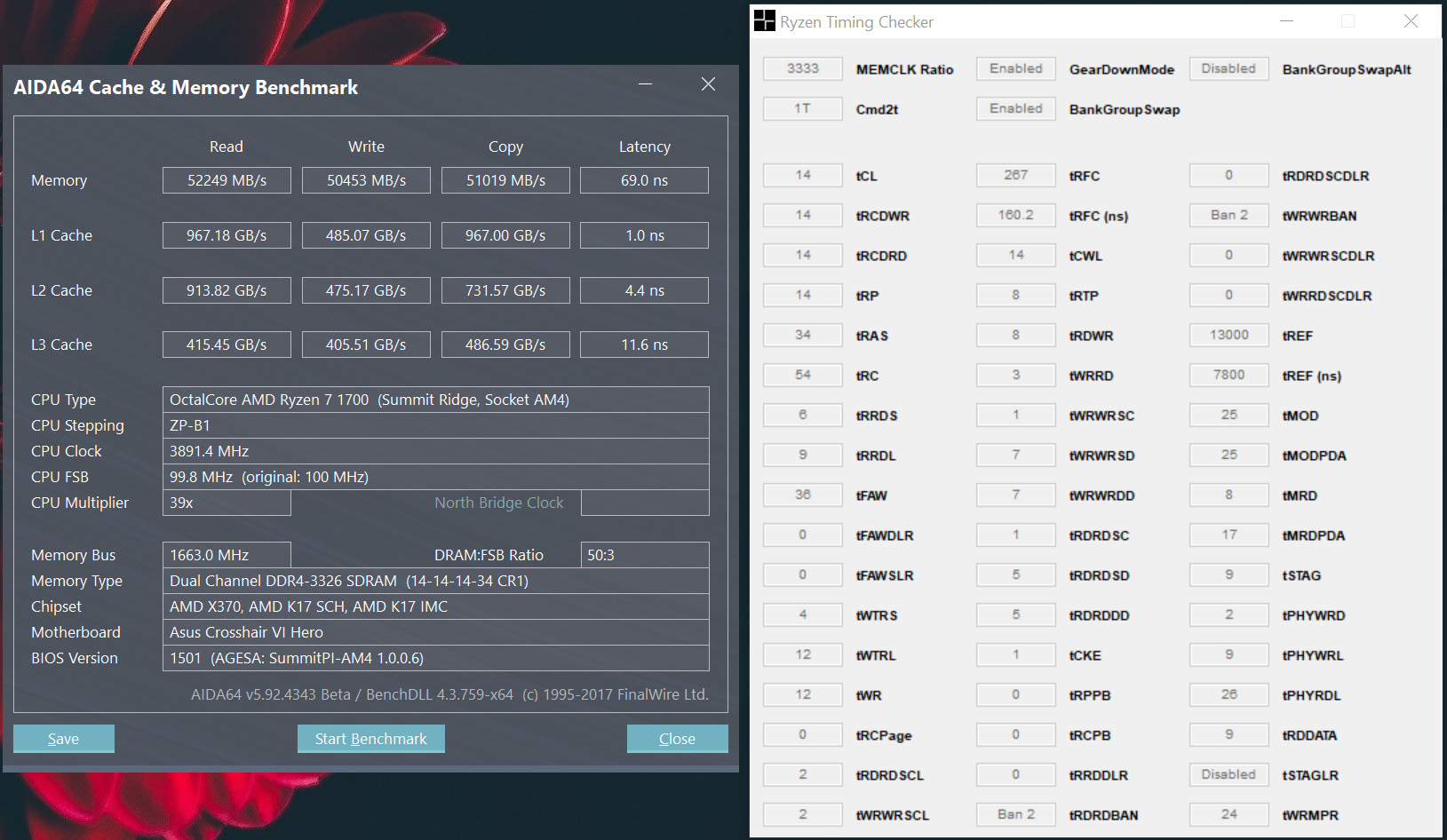The width and height of the screenshot is (1447, 840).
Task: Click the MEMCLK Ratio value 3333
Action: [x=803, y=68]
